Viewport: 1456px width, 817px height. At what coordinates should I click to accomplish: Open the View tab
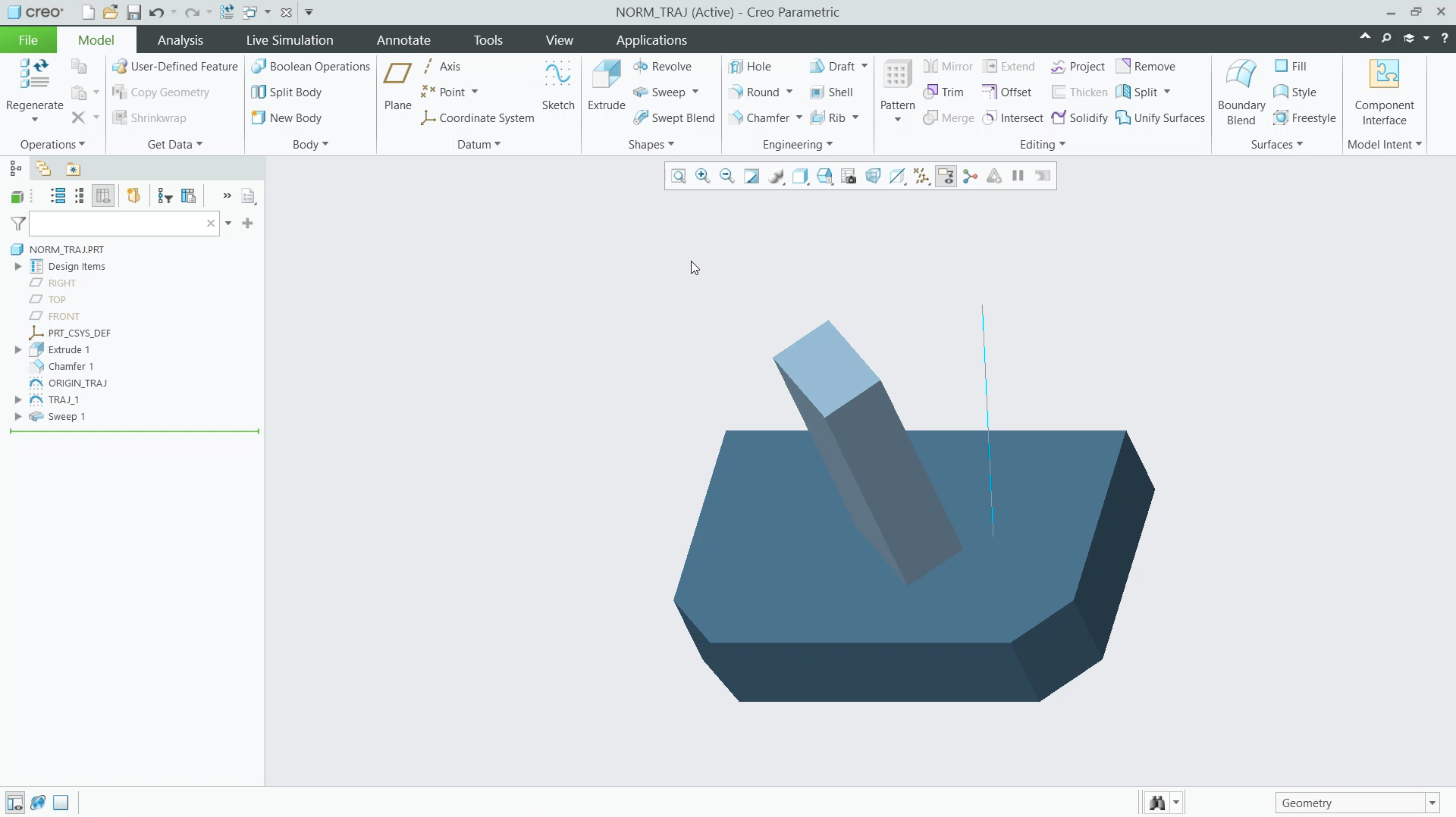pos(560,40)
